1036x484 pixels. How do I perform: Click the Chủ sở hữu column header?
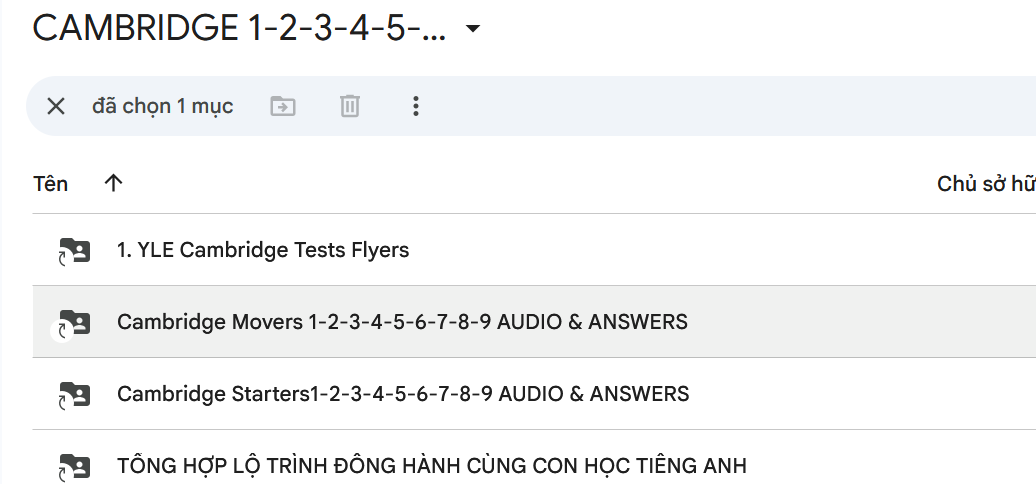[x=985, y=184]
